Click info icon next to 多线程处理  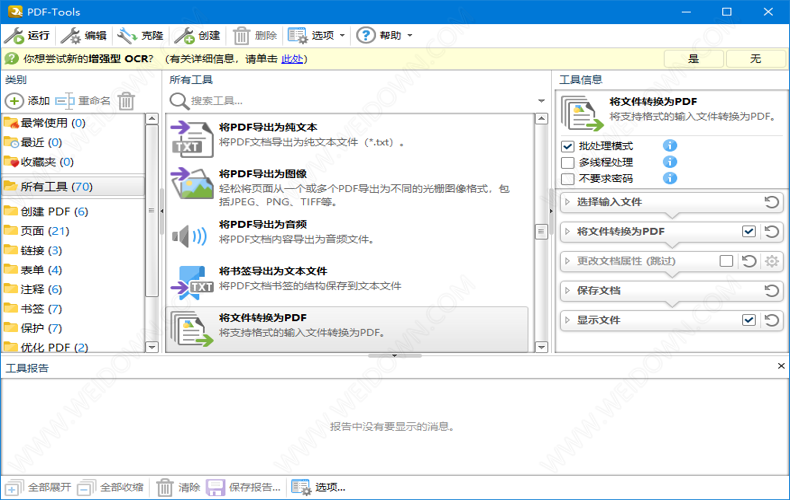point(670,162)
